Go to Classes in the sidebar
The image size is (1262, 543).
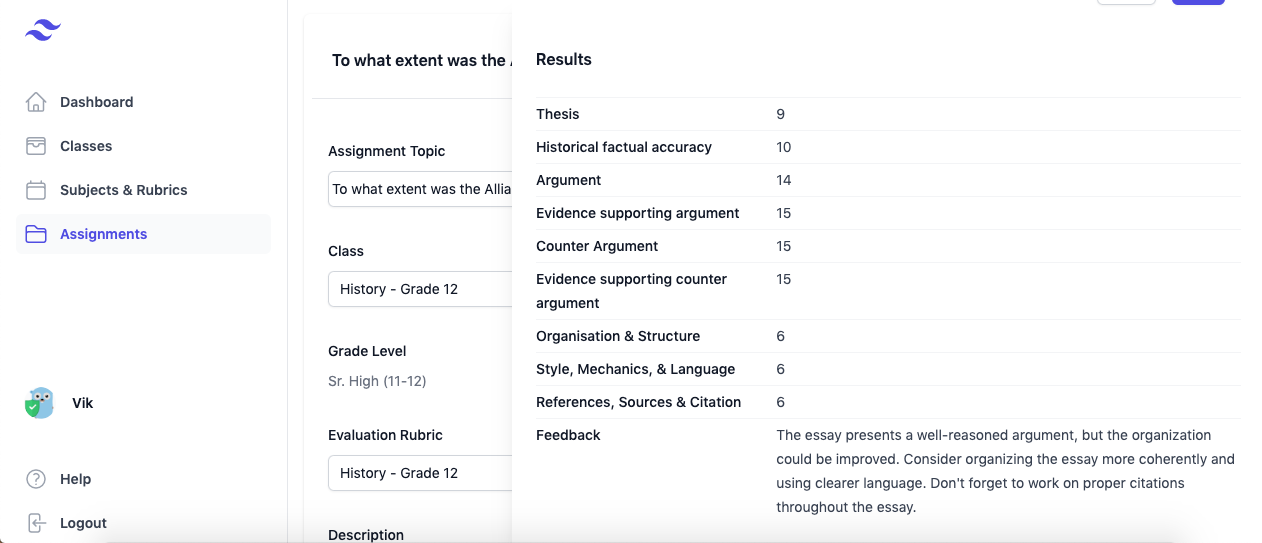(86, 146)
